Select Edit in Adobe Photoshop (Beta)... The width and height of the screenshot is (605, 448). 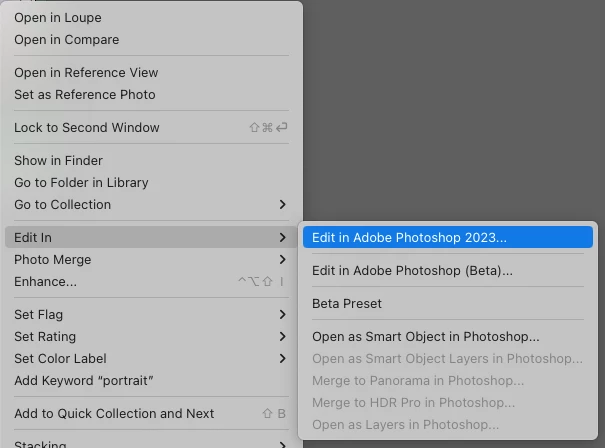[x=448, y=270]
